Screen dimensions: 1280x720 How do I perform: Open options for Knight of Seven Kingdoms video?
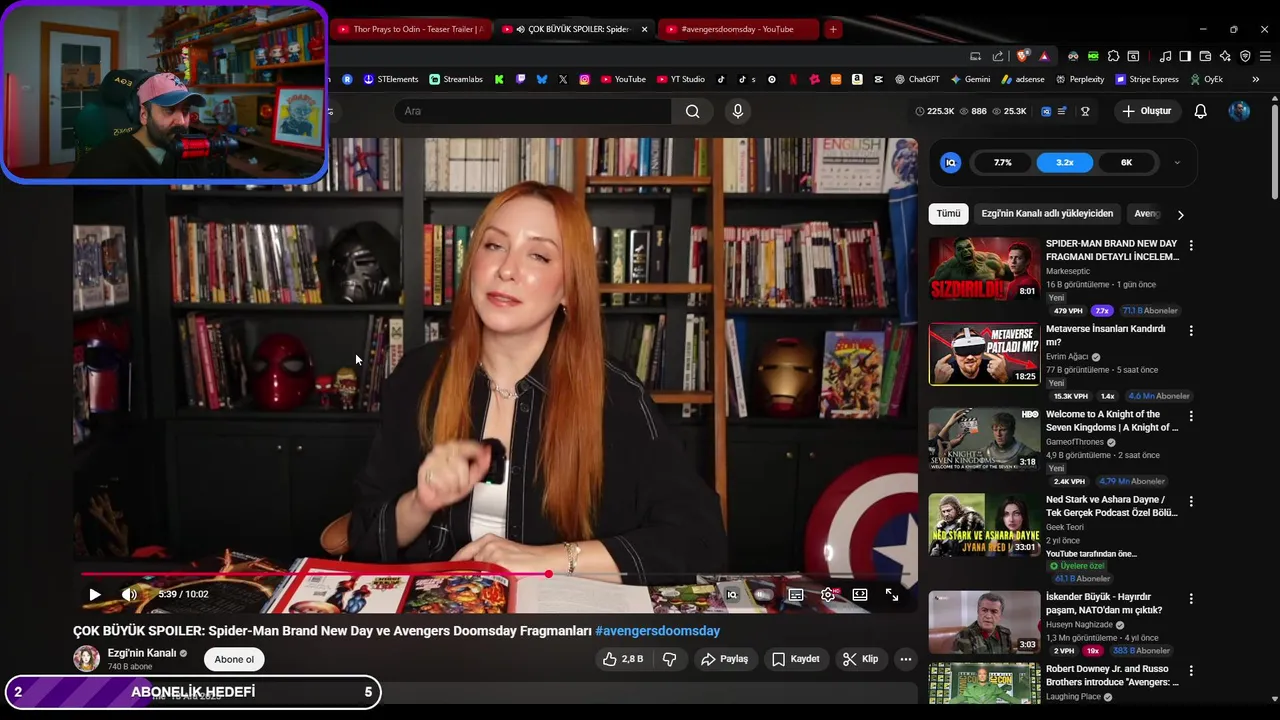coord(1190,415)
